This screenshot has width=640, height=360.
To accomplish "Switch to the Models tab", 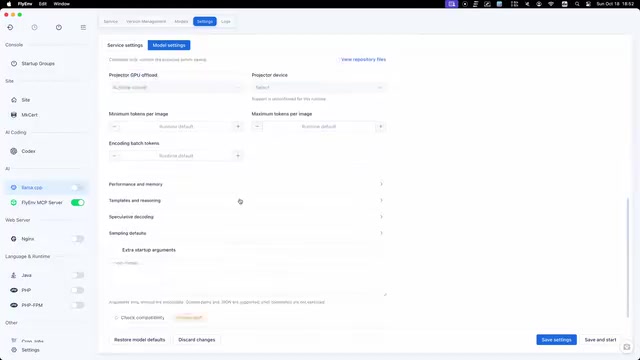I will pos(181,21).
